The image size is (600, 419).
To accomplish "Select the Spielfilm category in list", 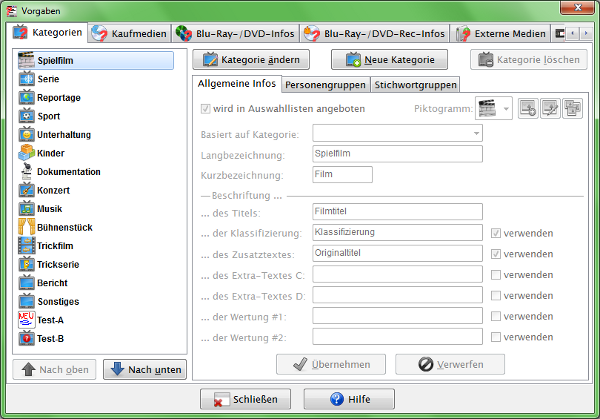I will 55,61.
